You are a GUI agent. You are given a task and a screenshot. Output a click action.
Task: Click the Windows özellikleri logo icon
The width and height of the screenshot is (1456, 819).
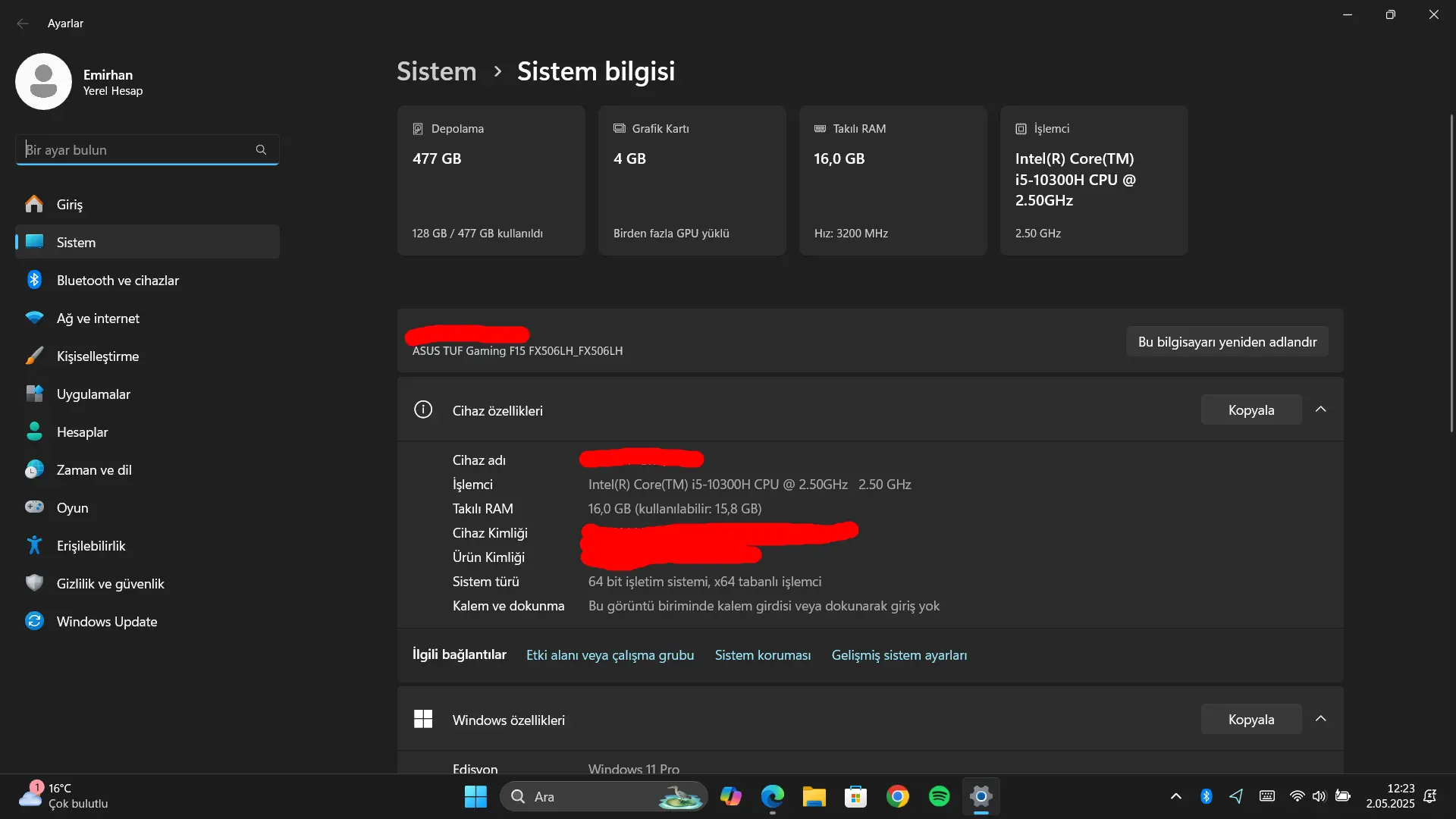423,719
